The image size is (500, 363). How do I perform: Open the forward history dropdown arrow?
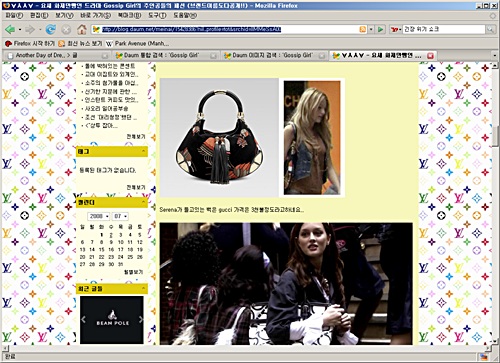click(40, 30)
